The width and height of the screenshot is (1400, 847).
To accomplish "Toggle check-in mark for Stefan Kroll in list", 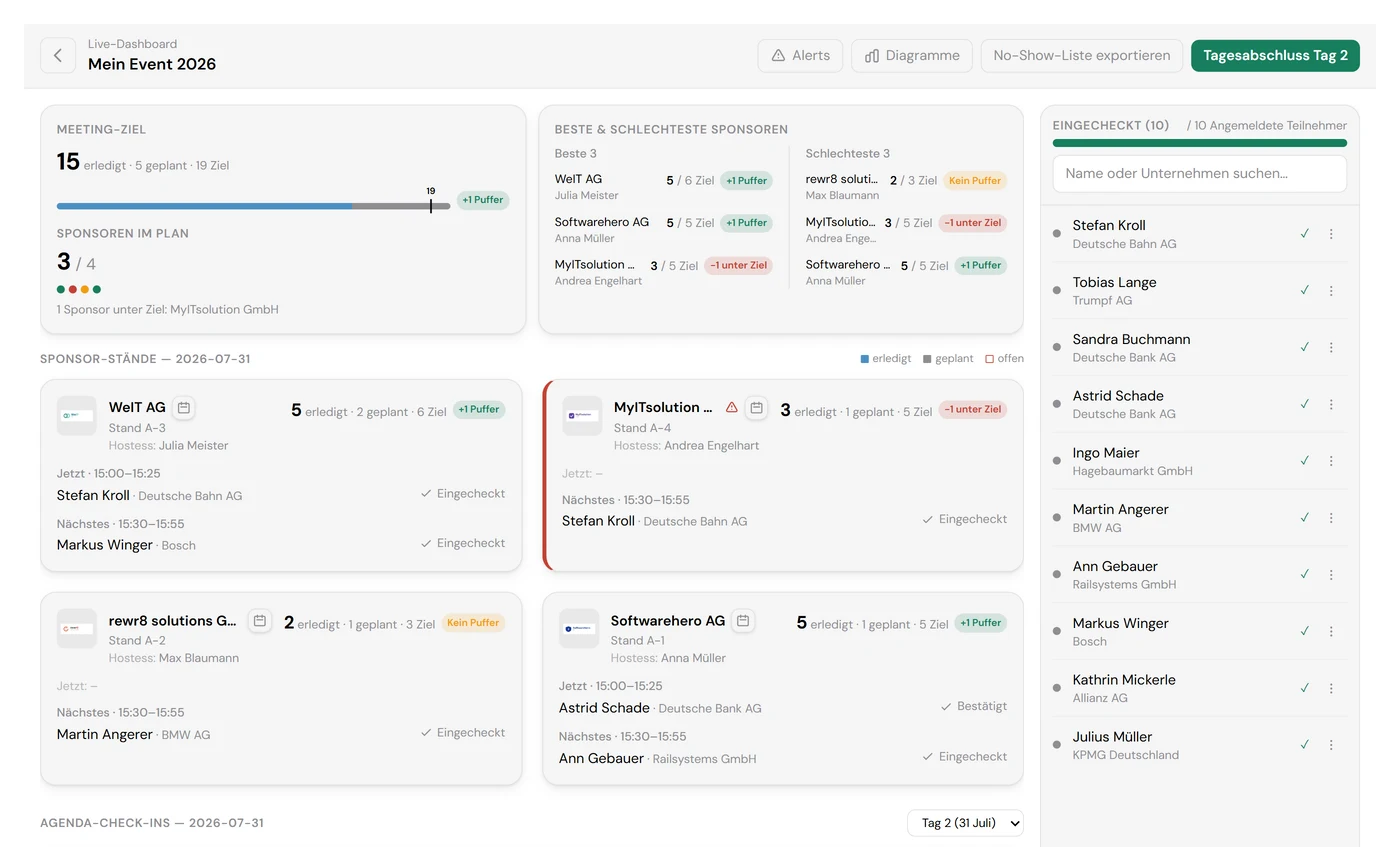I will coord(1304,234).
